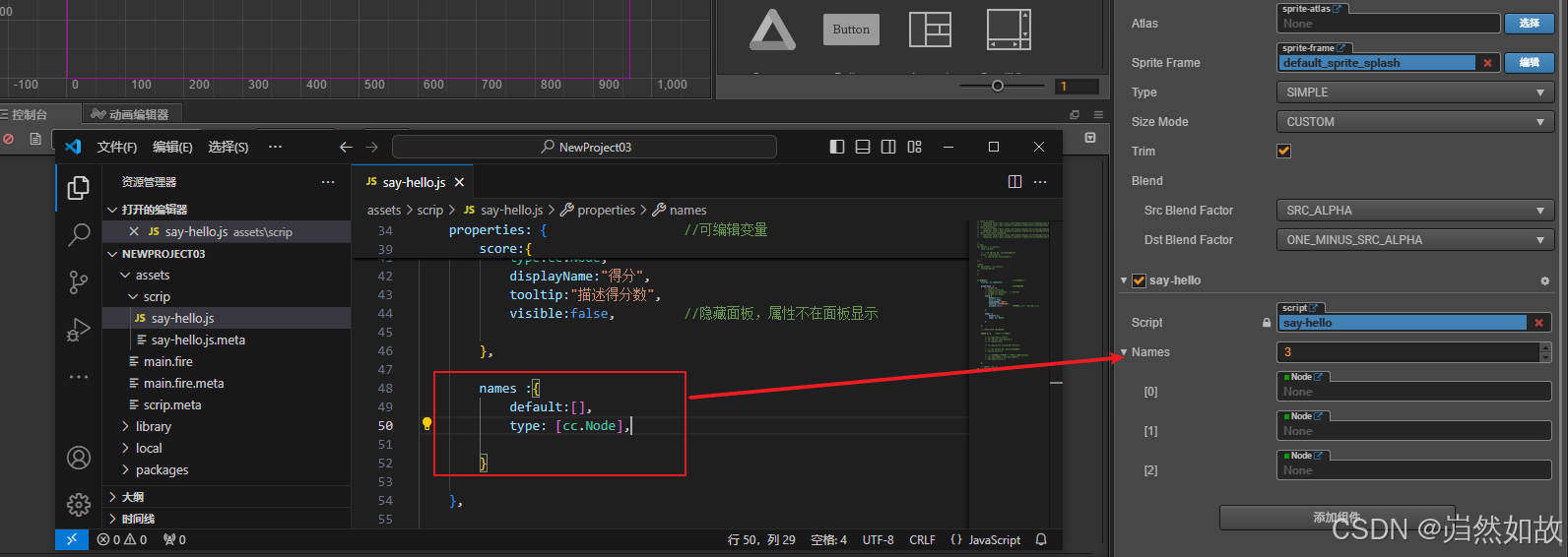Open the Source Control view icon
This screenshot has height=557, width=1568.
click(x=79, y=282)
